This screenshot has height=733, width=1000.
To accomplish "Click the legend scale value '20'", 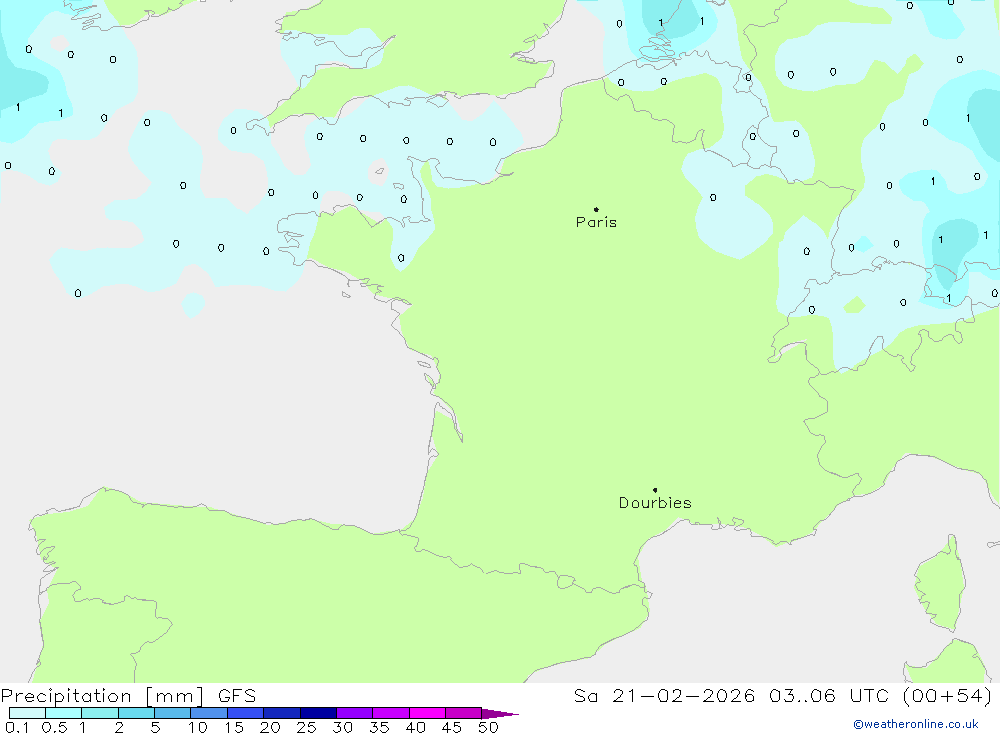I will pyautogui.click(x=270, y=727).
